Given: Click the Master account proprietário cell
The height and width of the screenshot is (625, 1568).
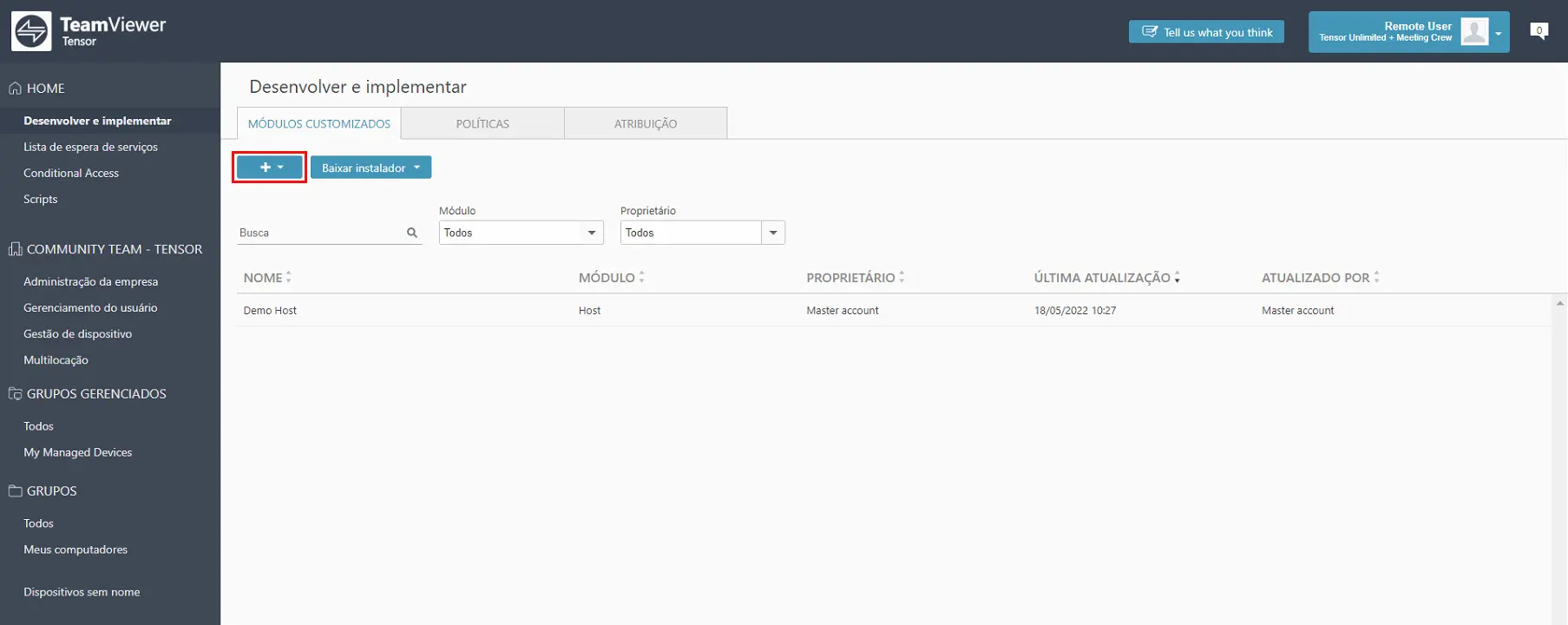Looking at the screenshot, I should pyautogui.click(x=842, y=310).
